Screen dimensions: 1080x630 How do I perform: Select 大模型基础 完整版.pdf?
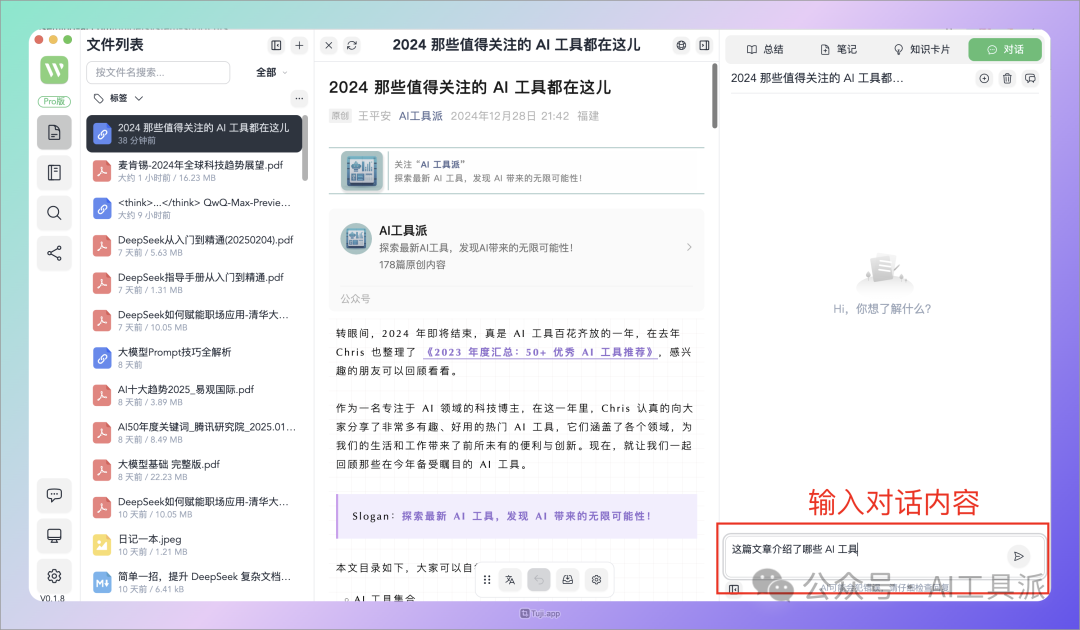coord(194,470)
